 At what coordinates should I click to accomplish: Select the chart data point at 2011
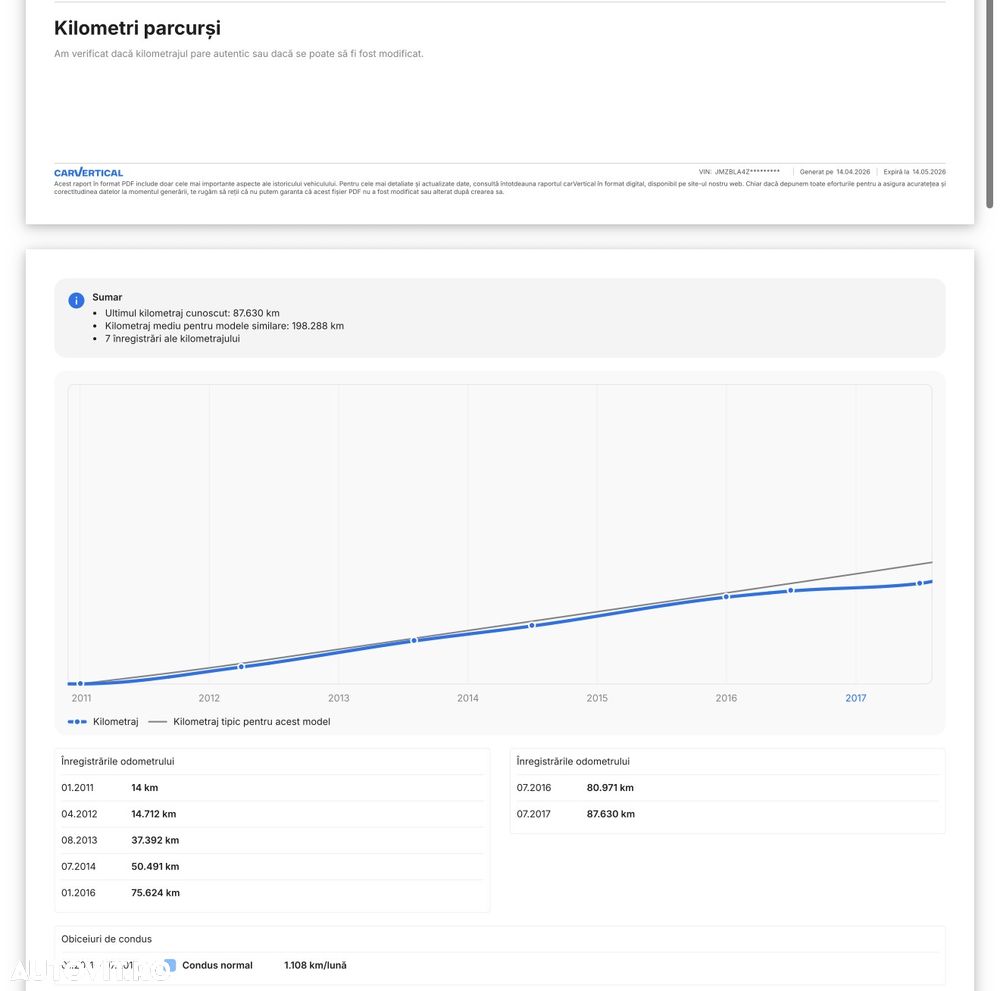coord(80,684)
